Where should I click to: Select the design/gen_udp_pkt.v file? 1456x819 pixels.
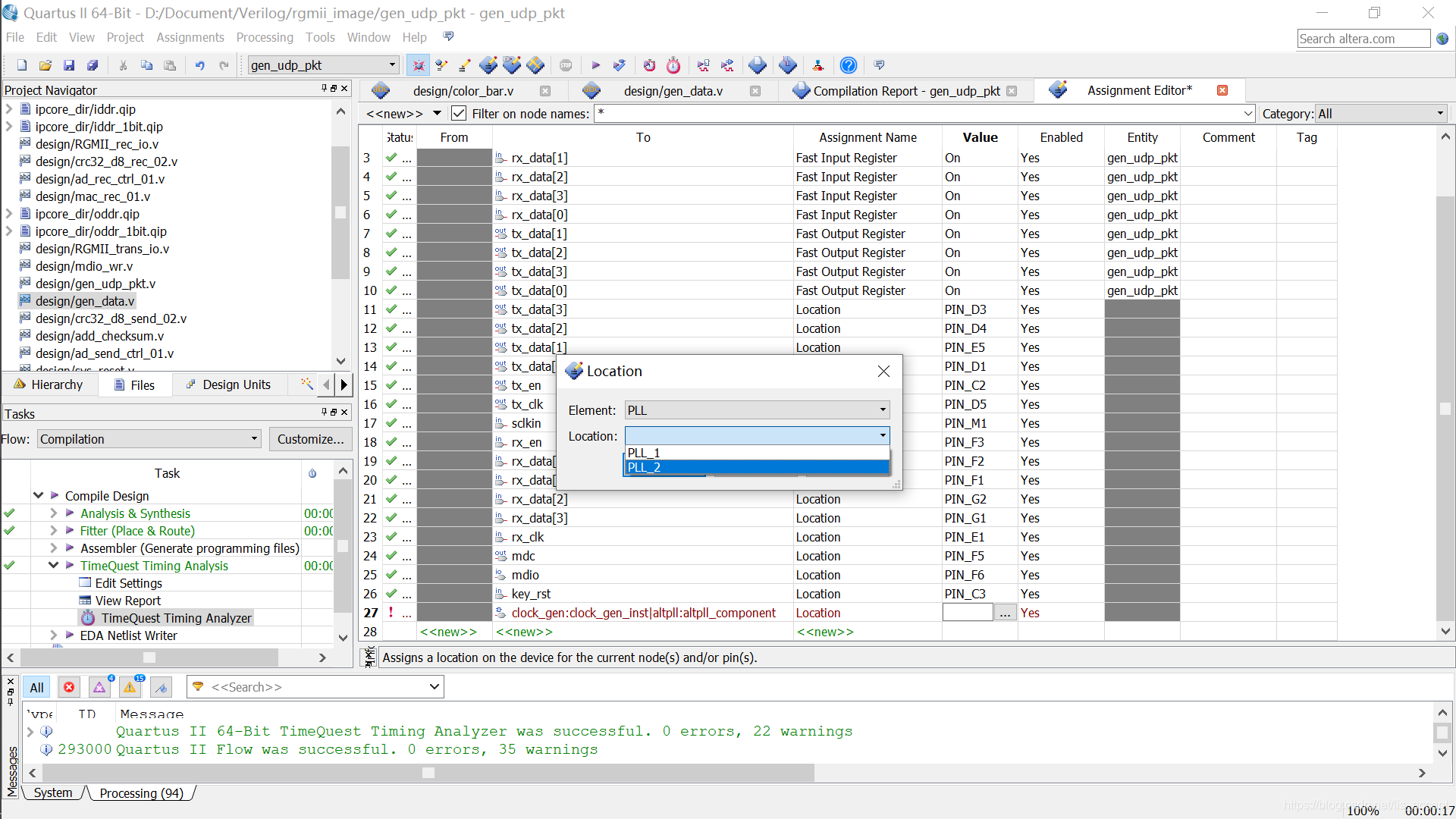coord(96,284)
